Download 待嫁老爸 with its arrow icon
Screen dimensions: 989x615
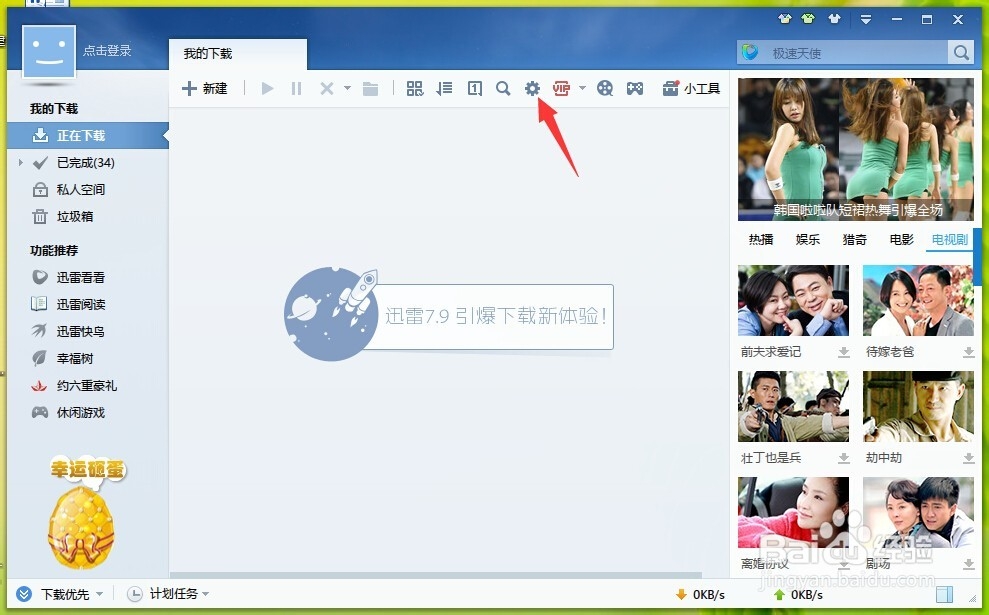click(968, 353)
